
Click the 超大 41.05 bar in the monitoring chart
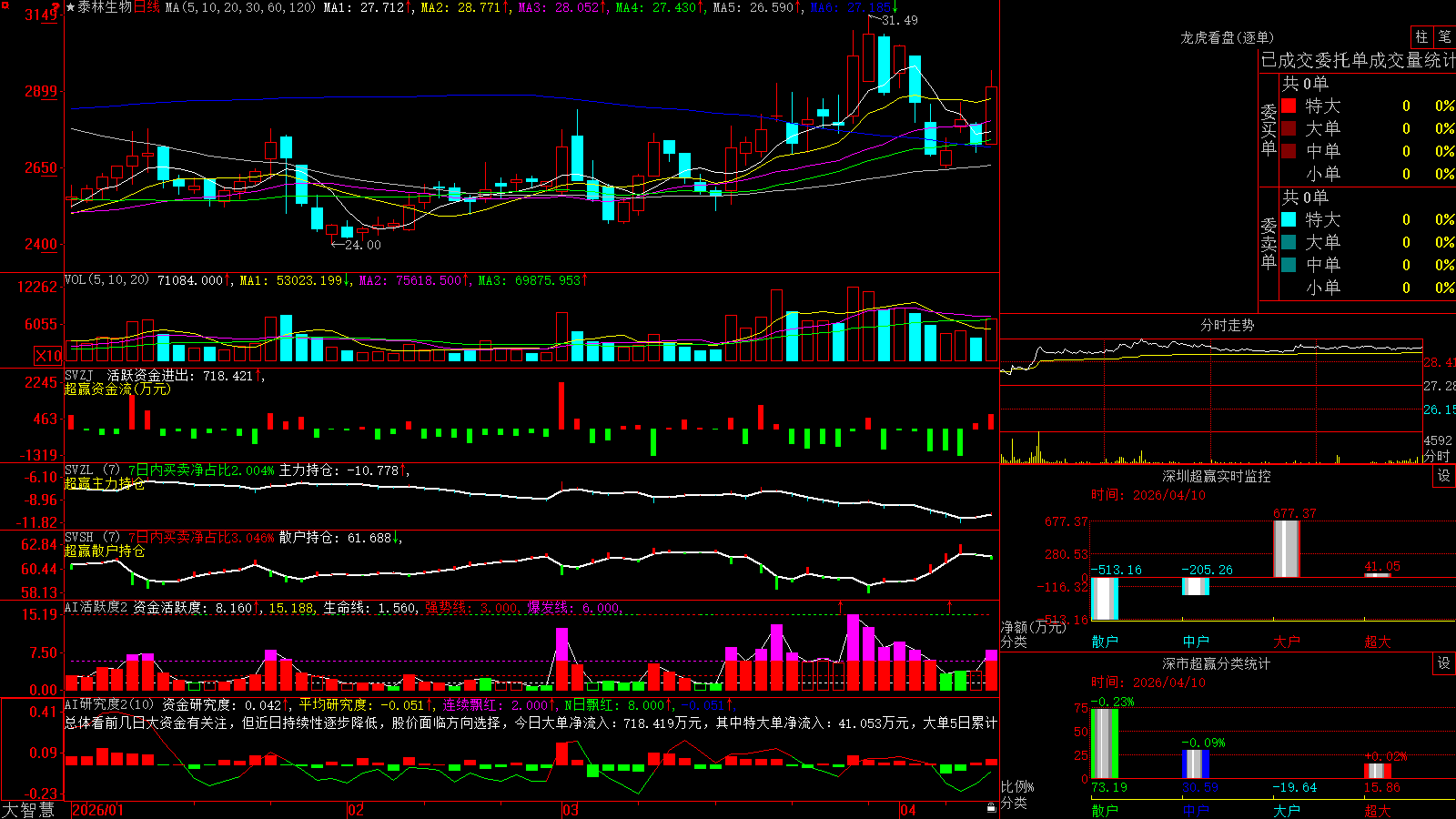pyautogui.click(x=1378, y=575)
